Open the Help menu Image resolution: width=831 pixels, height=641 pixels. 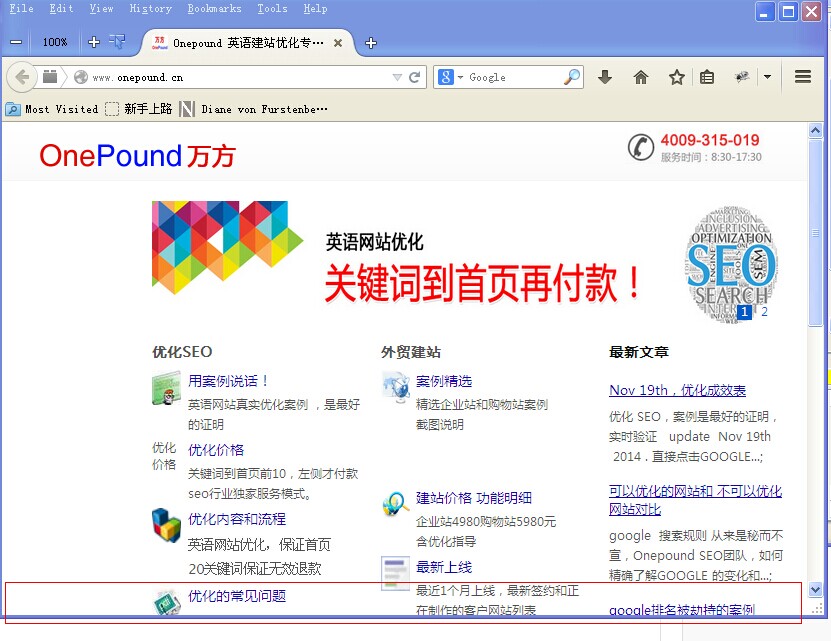pyautogui.click(x=315, y=8)
